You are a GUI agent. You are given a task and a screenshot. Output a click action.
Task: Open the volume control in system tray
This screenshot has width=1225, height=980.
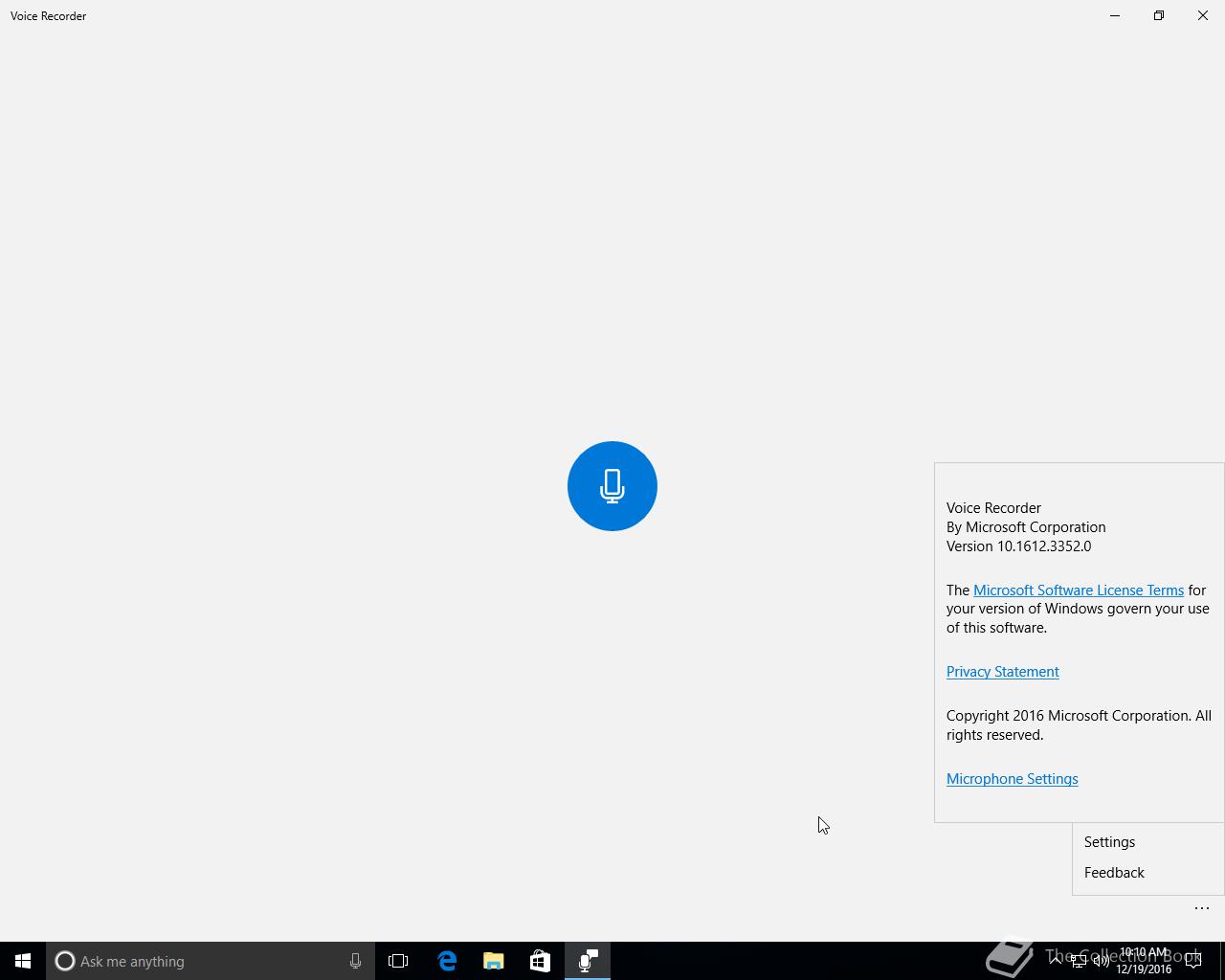(1102, 961)
